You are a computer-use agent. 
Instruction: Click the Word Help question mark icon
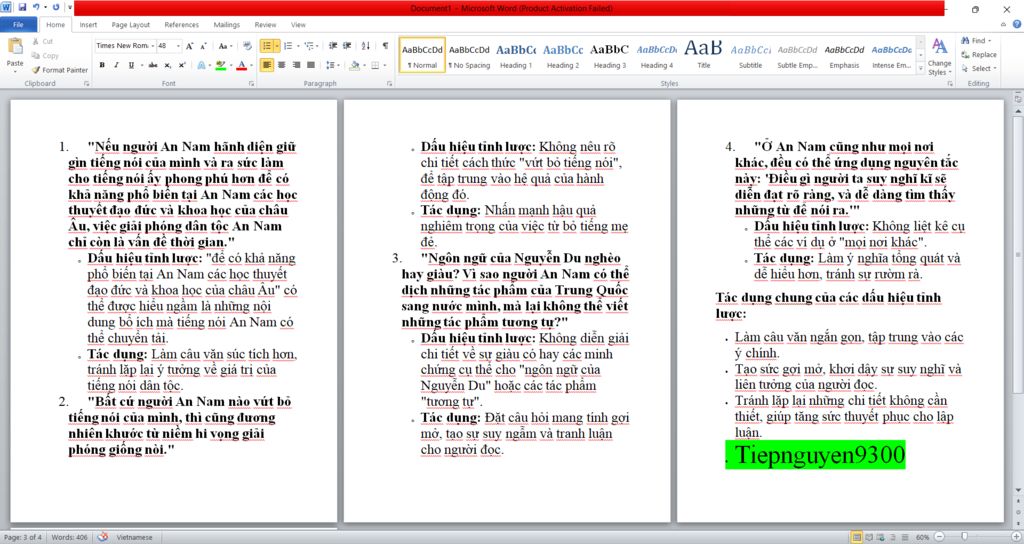tap(1014, 25)
